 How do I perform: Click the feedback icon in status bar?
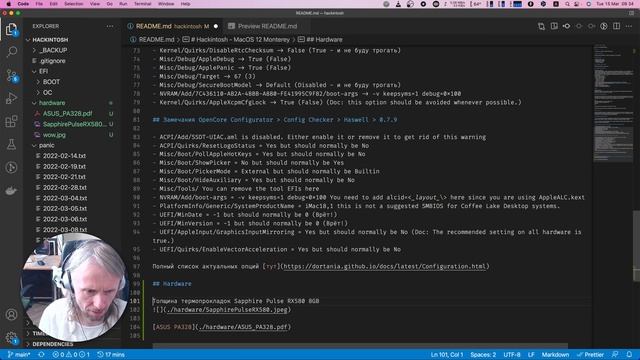[x=615, y=355]
